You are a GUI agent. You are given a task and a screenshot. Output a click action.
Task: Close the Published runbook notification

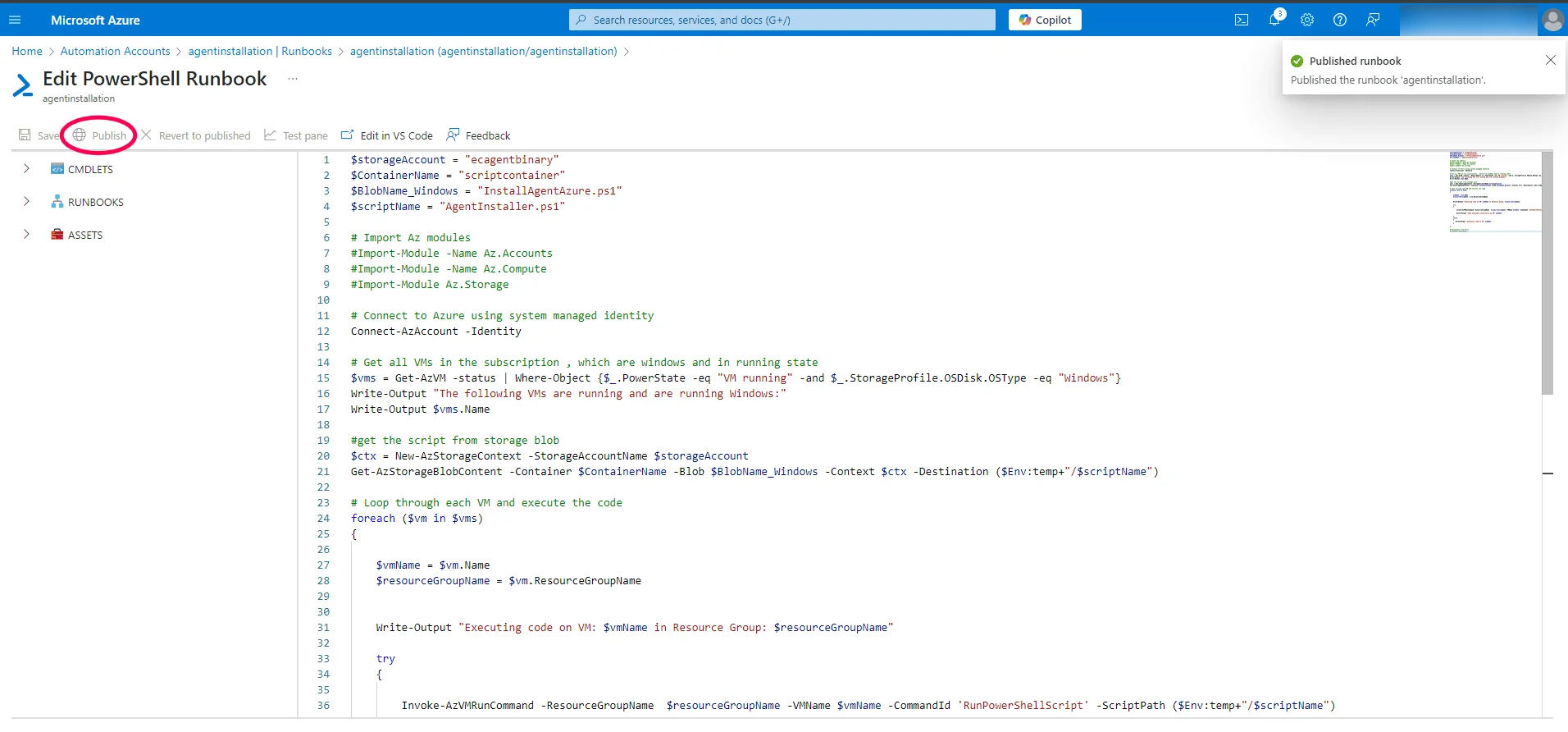pos(1550,60)
